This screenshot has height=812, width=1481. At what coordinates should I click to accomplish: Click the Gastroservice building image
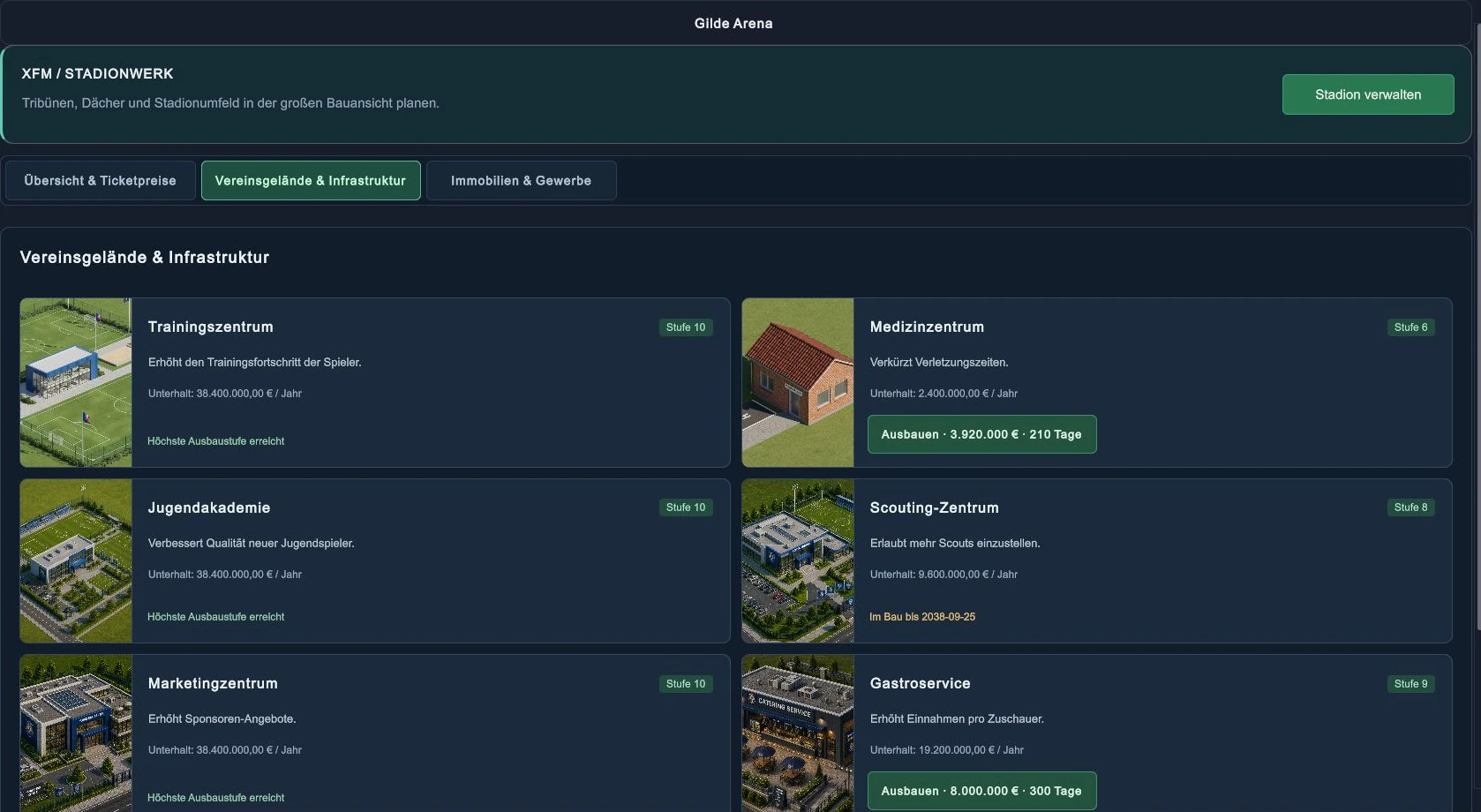pyautogui.click(x=798, y=733)
